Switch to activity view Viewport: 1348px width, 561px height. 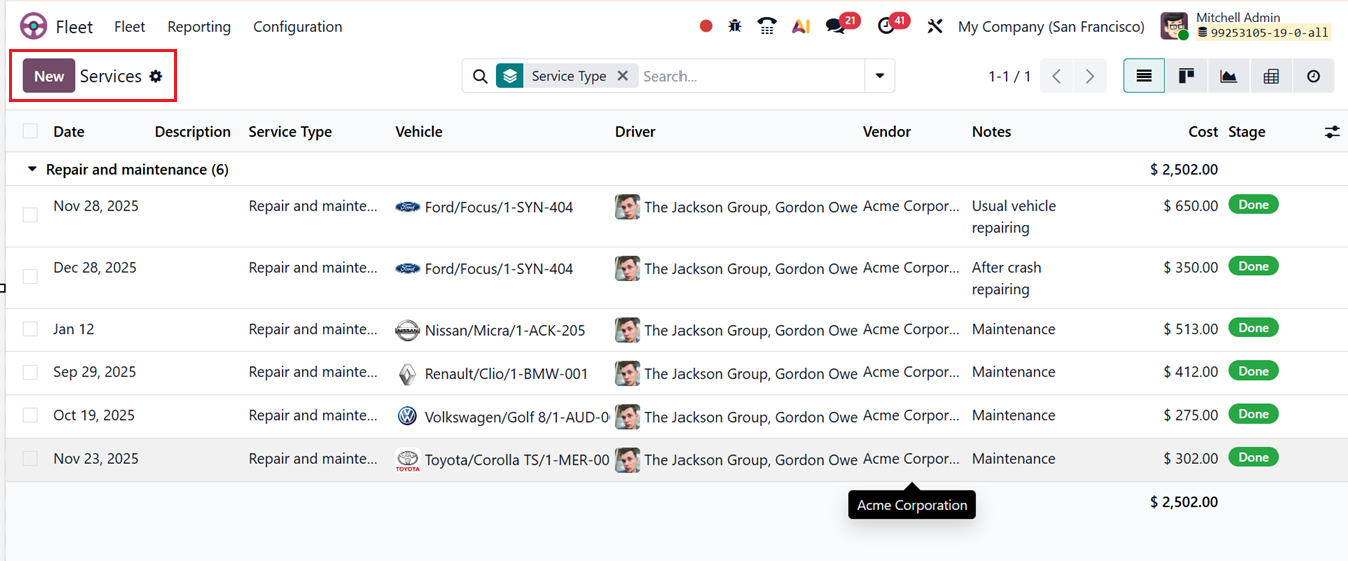click(x=1313, y=76)
